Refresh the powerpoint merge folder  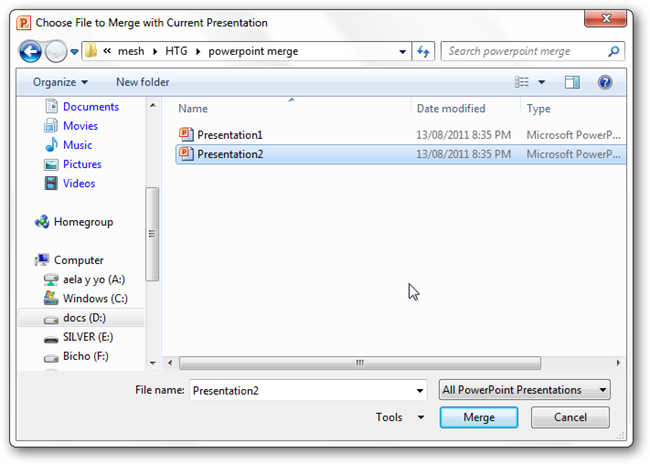click(423, 51)
